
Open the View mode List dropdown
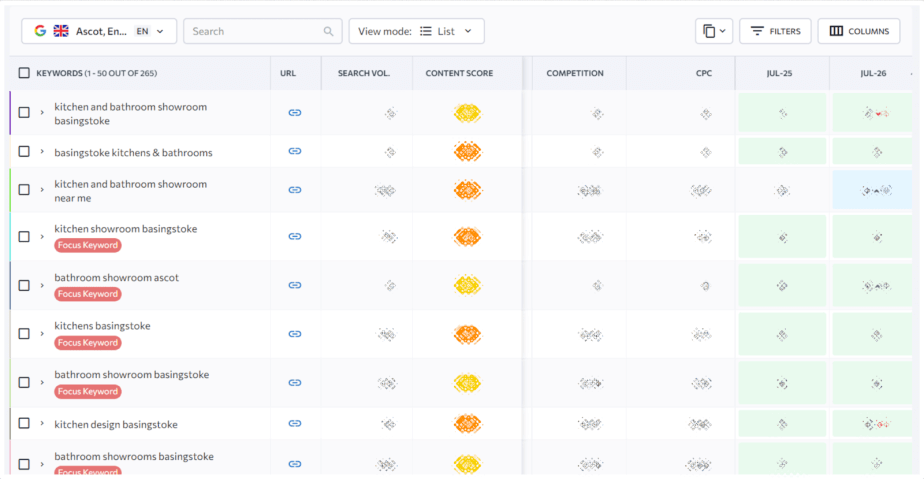coord(416,31)
